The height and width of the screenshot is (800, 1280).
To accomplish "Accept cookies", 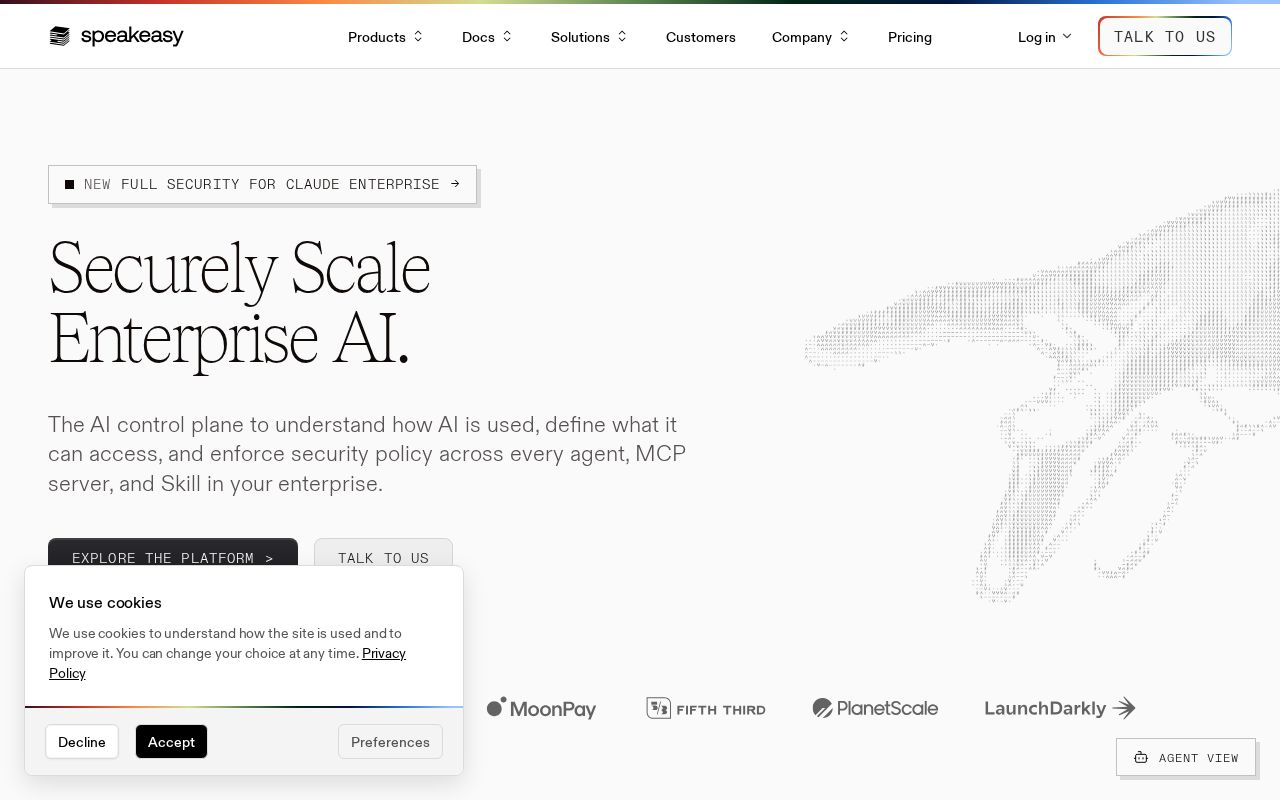I will coord(171,742).
